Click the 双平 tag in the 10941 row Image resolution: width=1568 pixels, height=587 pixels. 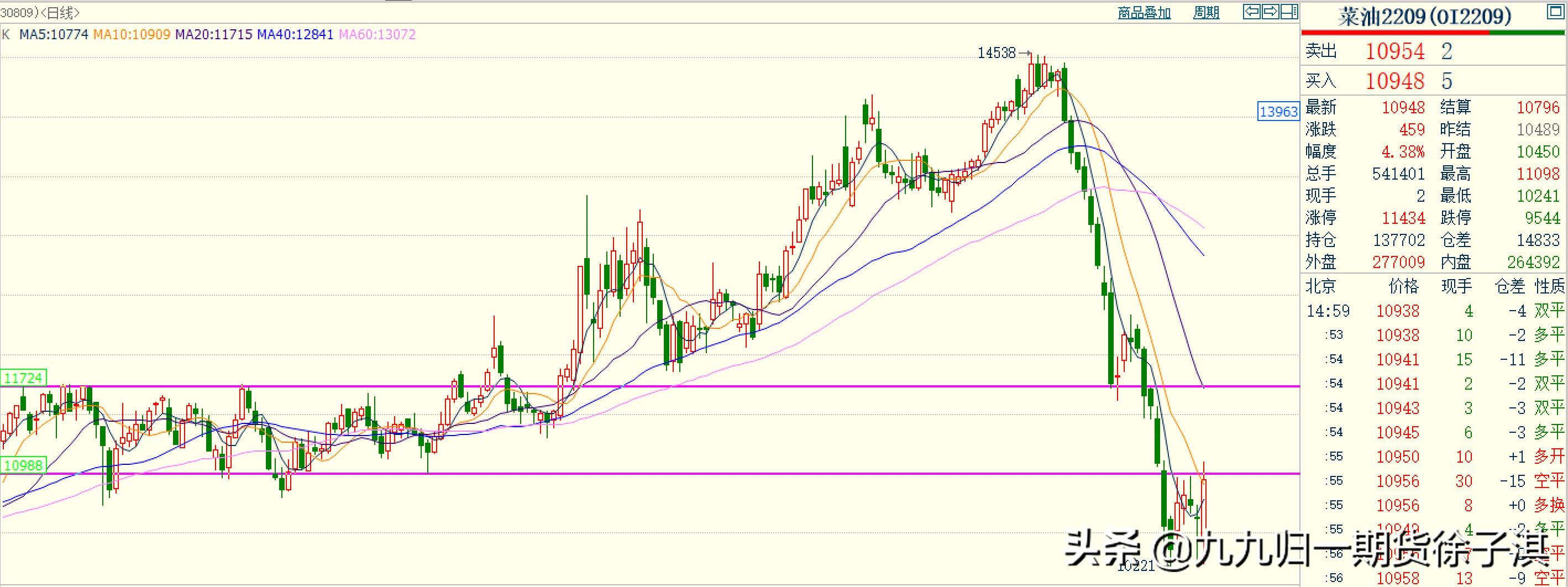pyautogui.click(x=1549, y=384)
